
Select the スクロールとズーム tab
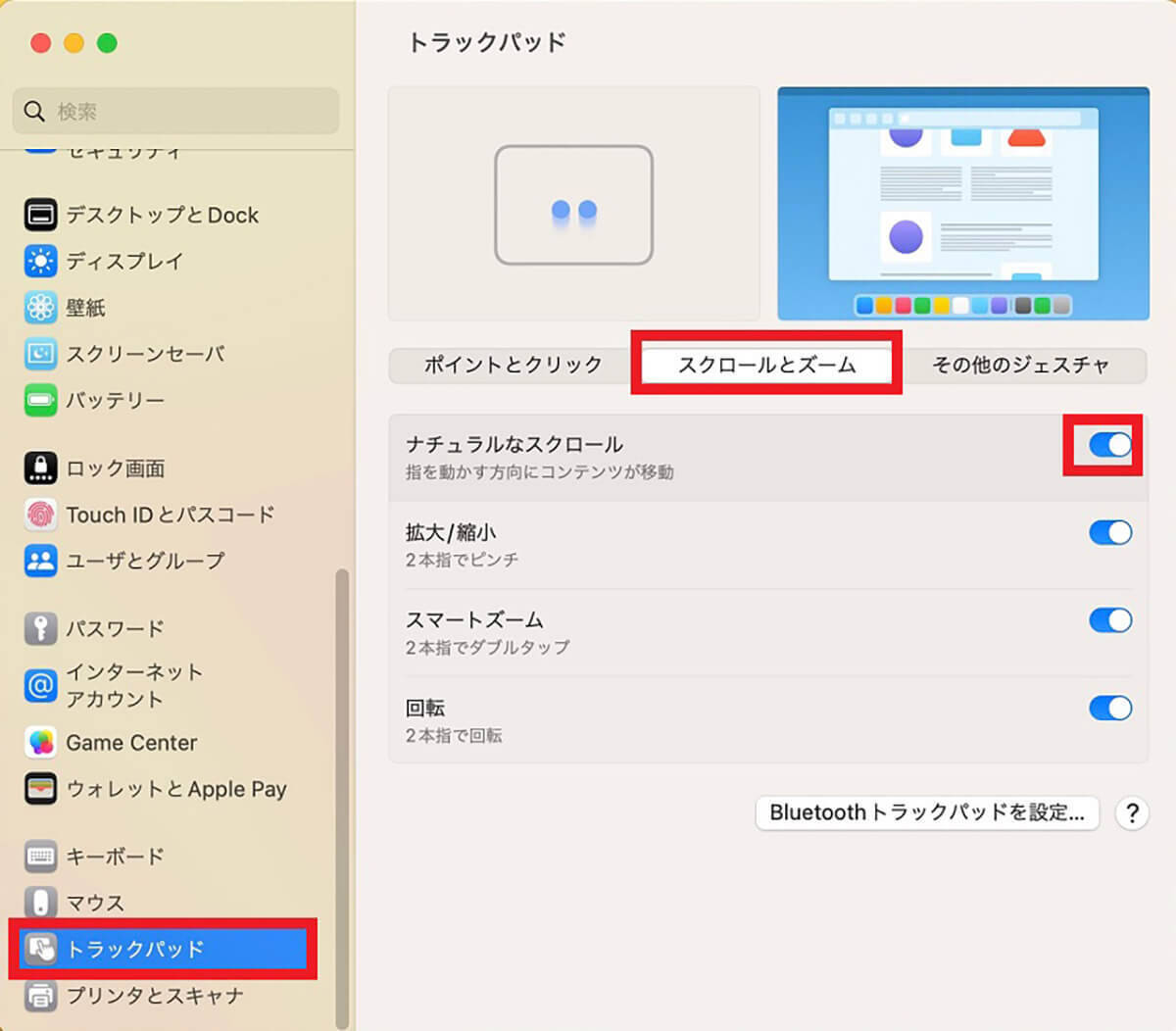point(766,366)
